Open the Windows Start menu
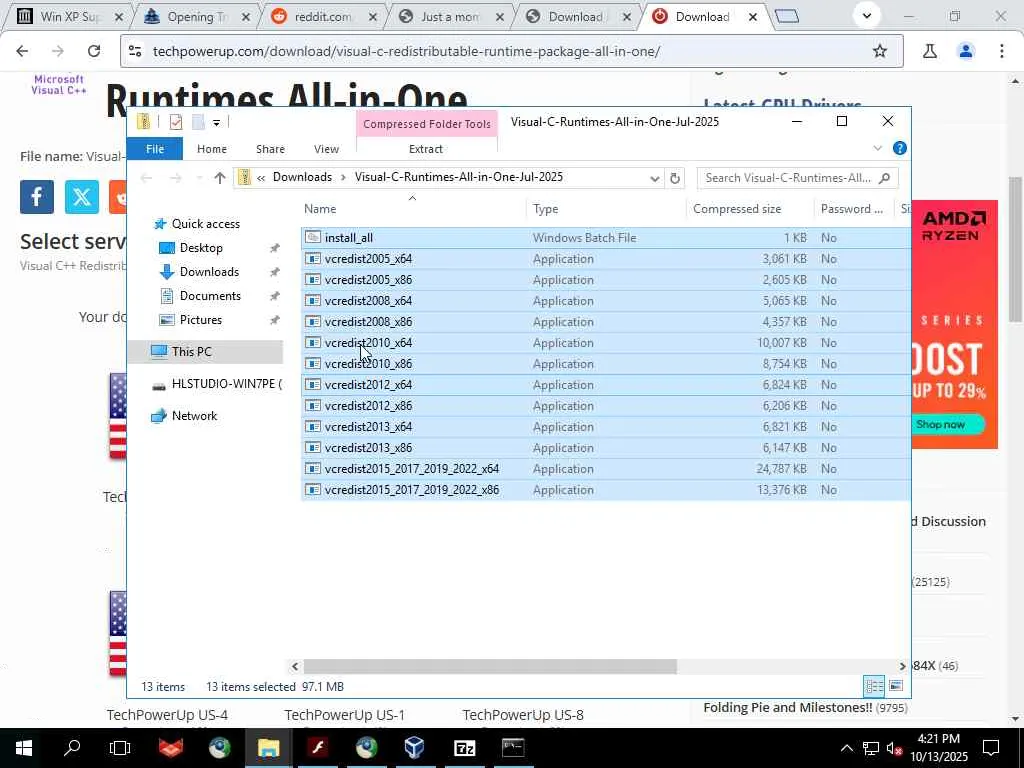Image resolution: width=1024 pixels, height=768 pixels. tap(24, 748)
